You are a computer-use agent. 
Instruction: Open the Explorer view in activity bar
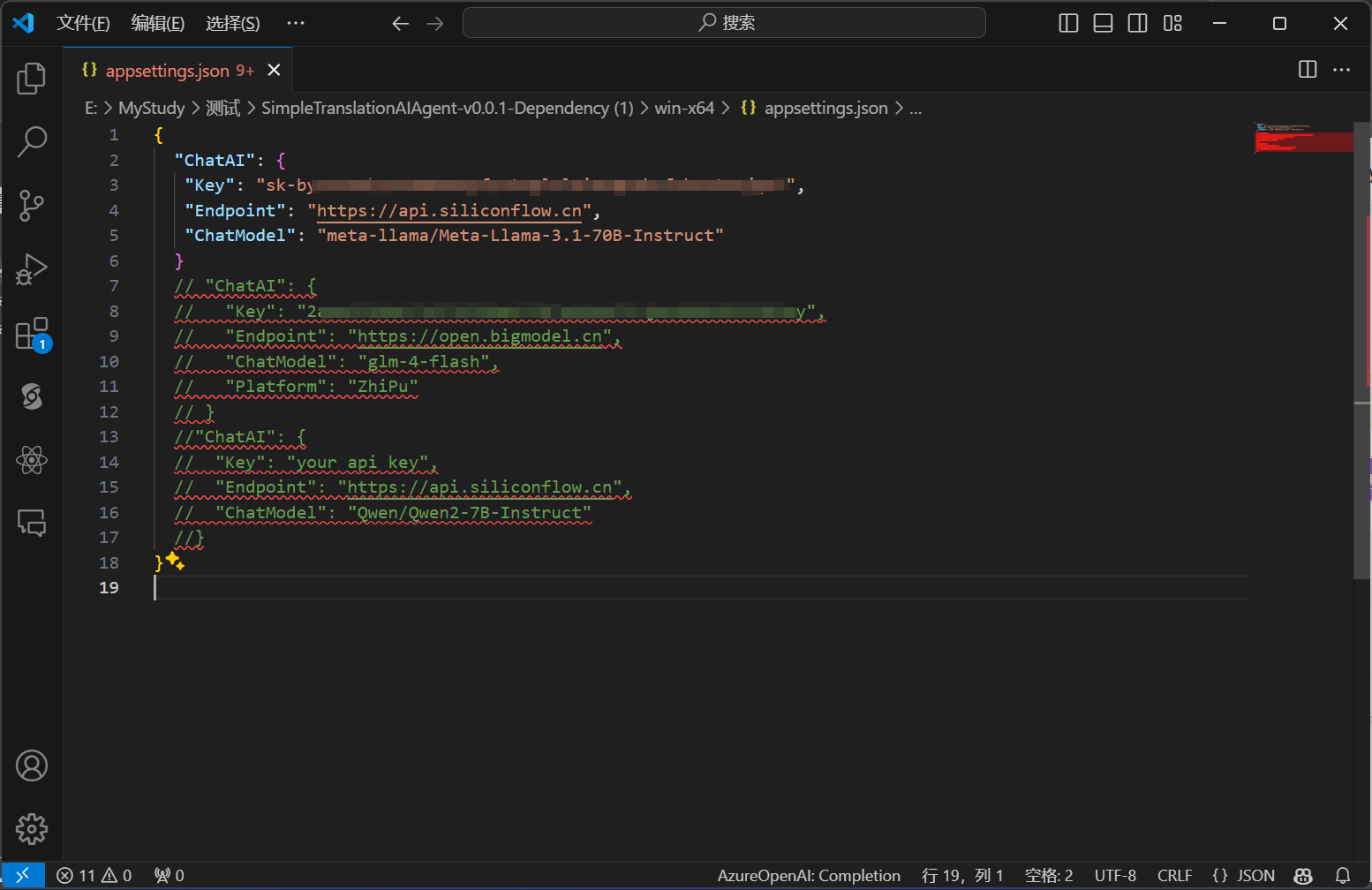tap(32, 79)
